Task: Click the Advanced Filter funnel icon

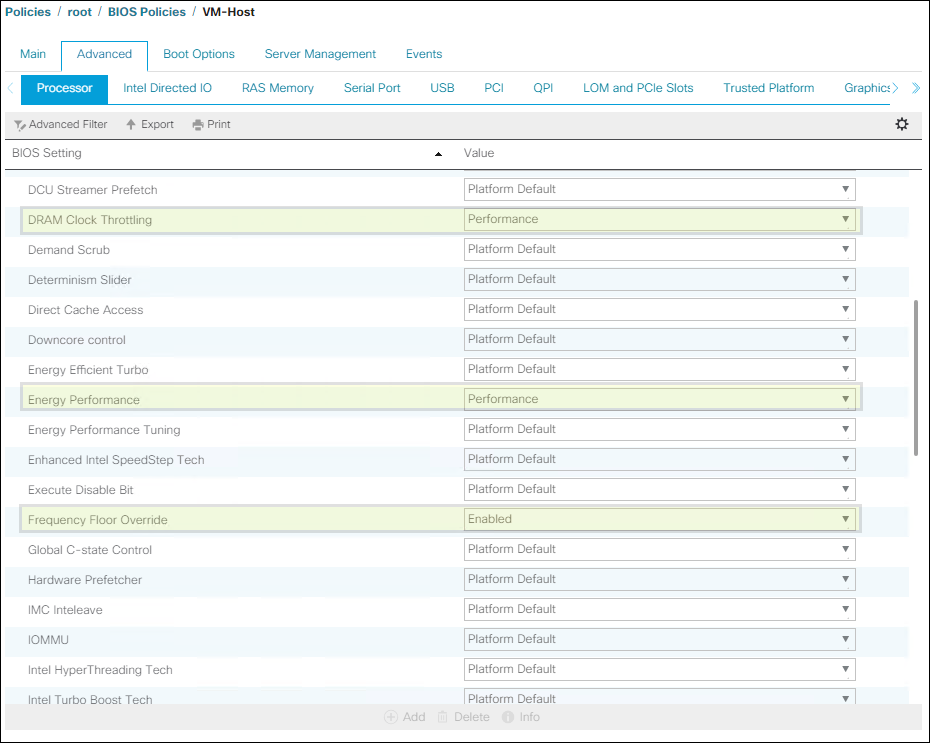Action: pyautogui.click(x=19, y=125)
